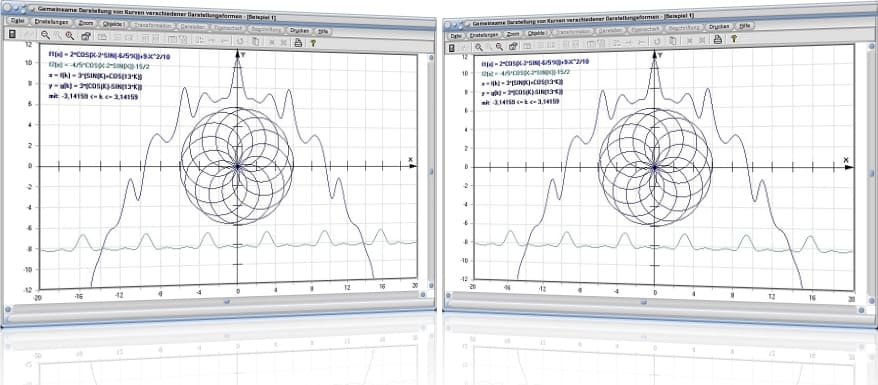Screen dimensions: 878x385
Task: Open the Einstellungen menu in right window
Action: point(484,34)
